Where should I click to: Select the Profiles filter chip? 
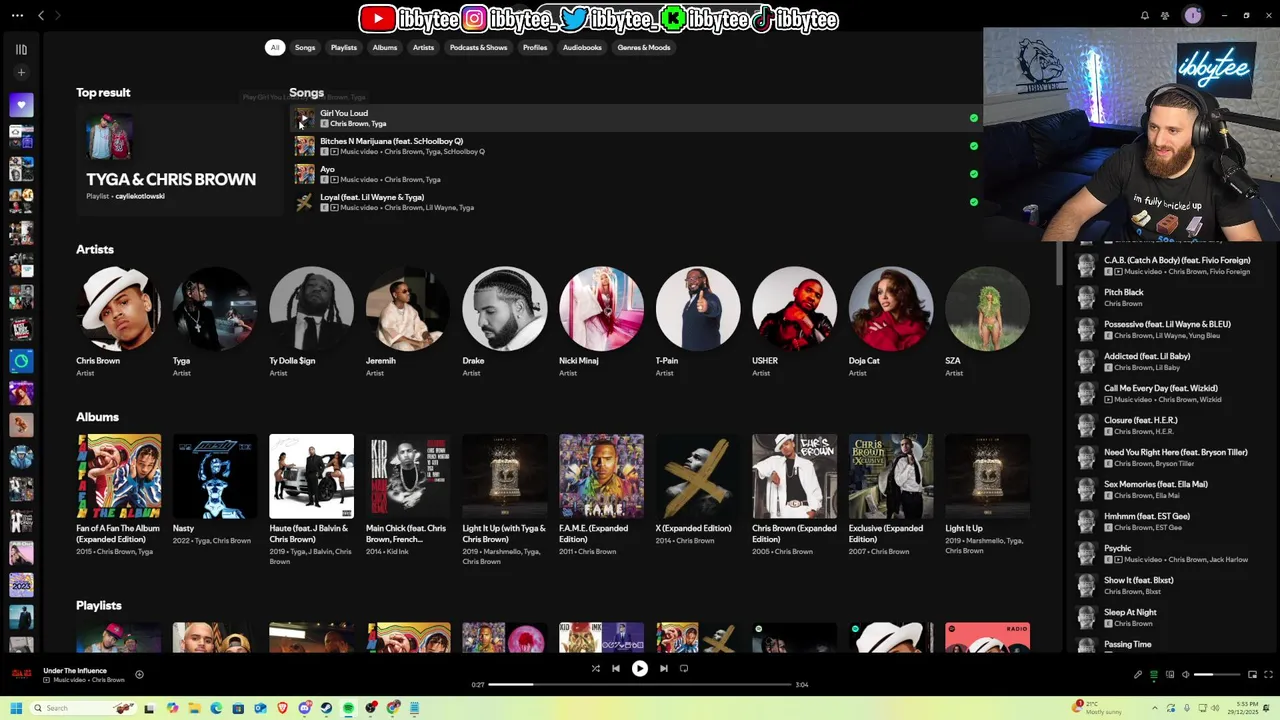point(535,47)
